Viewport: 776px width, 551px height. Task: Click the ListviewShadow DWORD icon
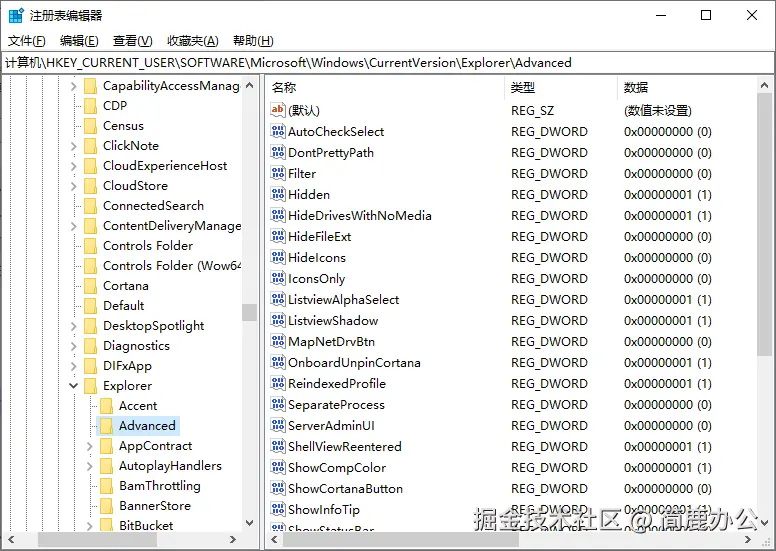point(278,320)
